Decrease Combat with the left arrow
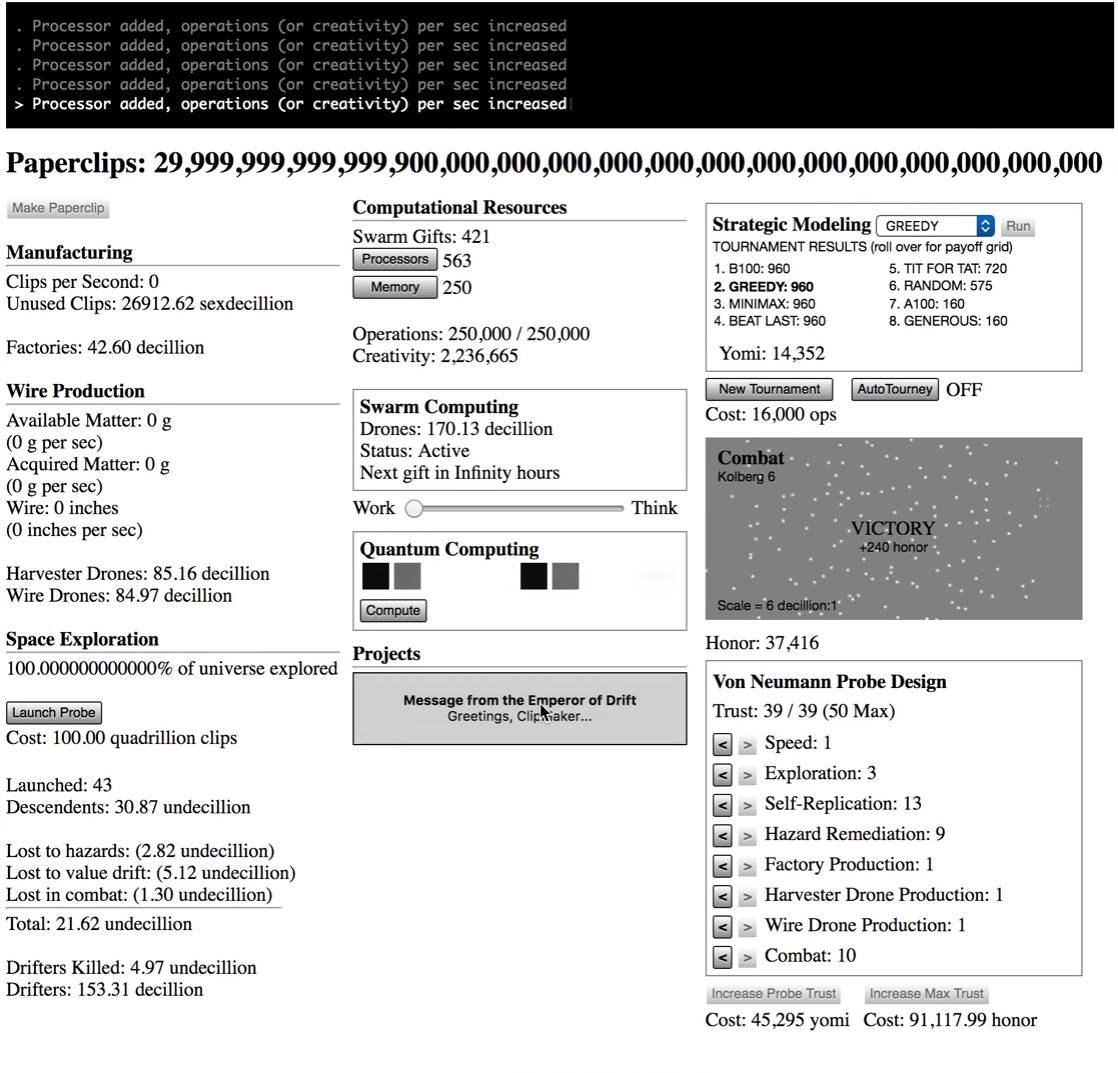Screen dimensions: 1118x1073 722,957
